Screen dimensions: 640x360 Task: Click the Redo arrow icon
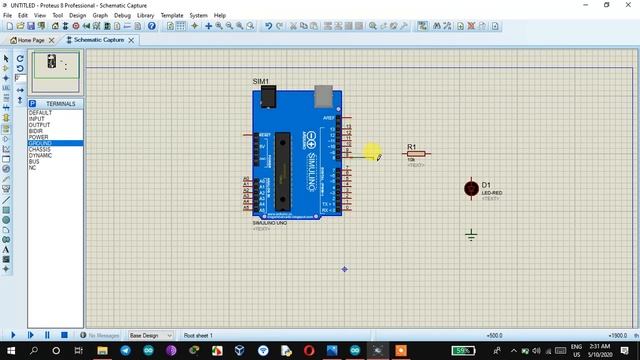coord(279,26)
